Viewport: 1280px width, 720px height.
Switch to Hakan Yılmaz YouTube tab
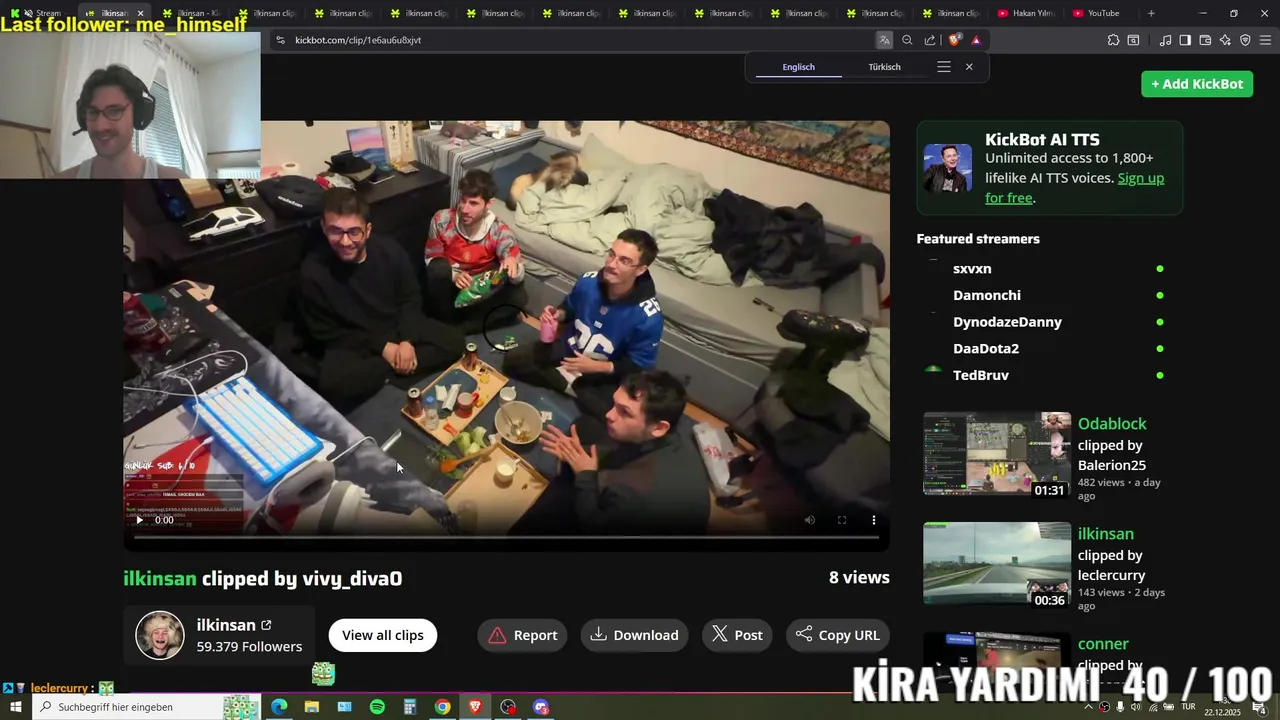[1026, 13]
